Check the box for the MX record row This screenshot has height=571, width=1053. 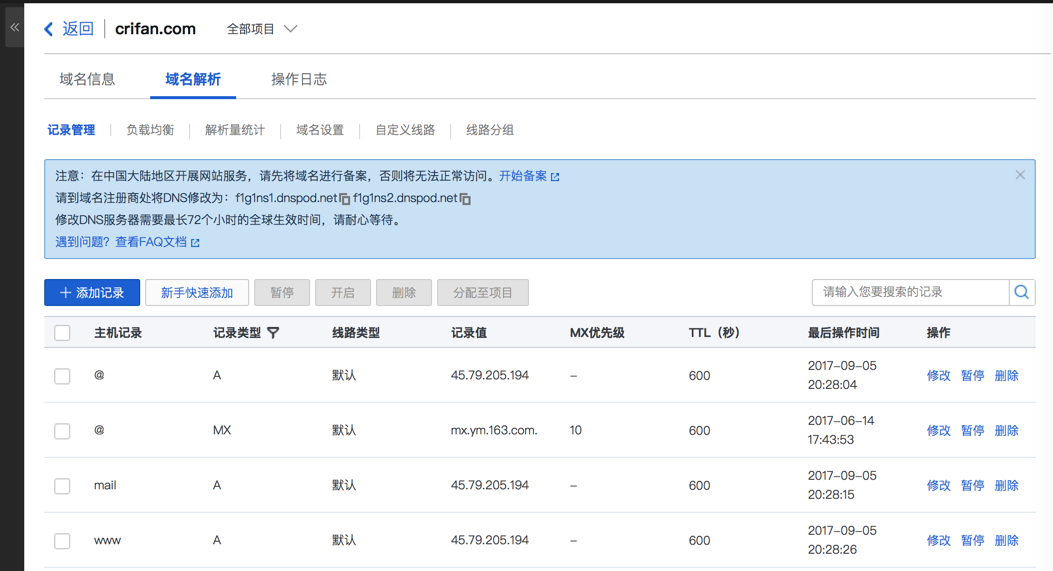click(x=62, y=431)
